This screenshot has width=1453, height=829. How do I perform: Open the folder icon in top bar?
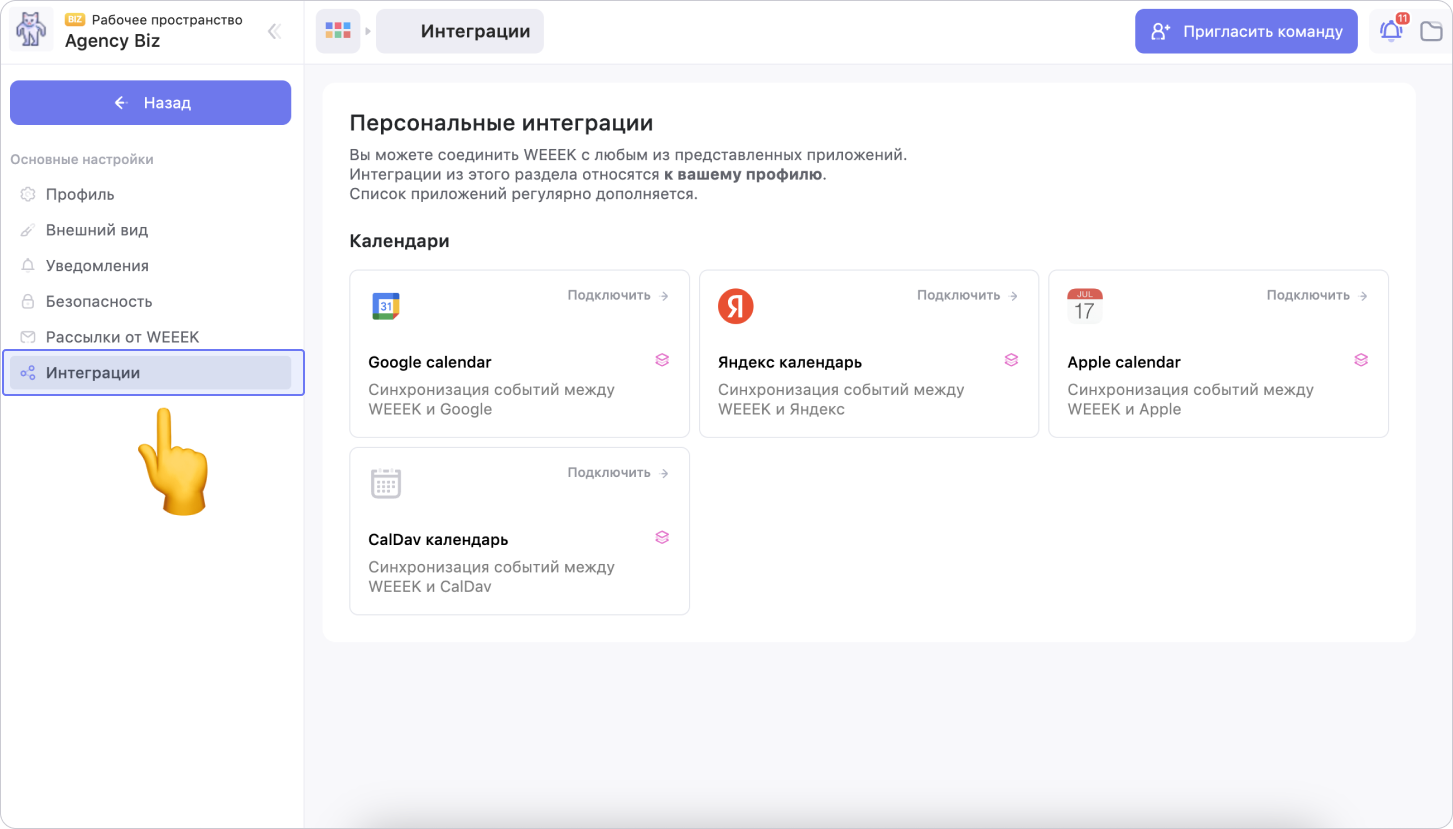1431,31
